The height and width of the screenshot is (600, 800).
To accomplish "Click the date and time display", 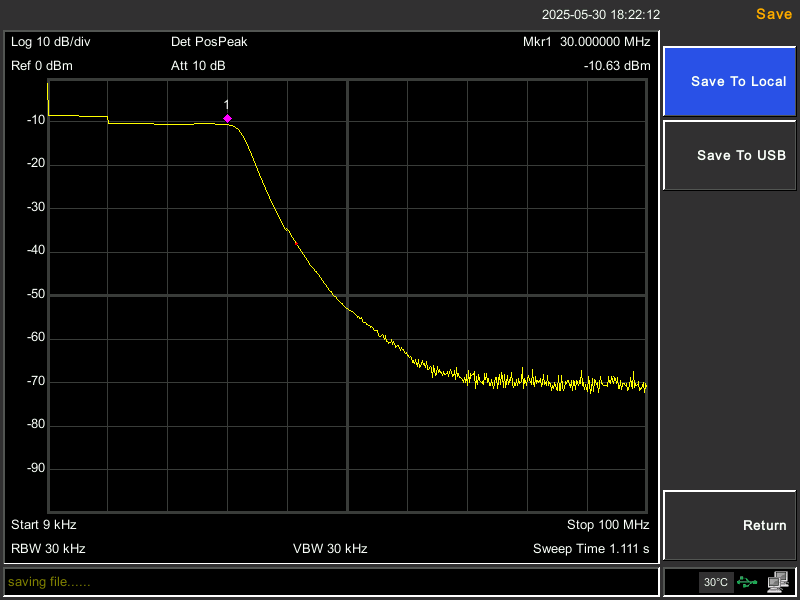I will [601, 15].
